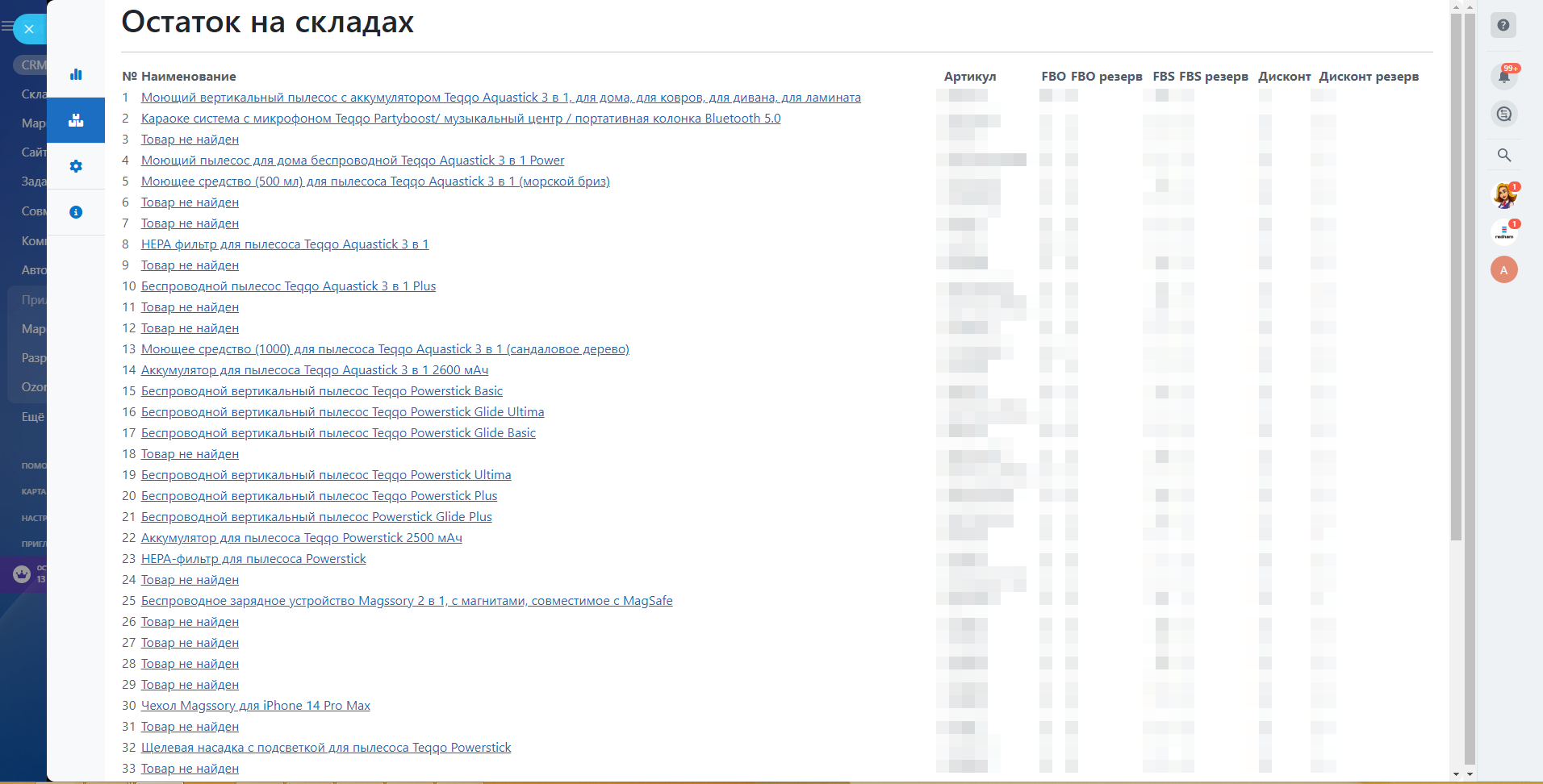1543x784 pixels.
Task: Open 'Чехол Magssory для iPhone 14 Pro Max'
Action: pyautogui.click(x=256, y=706)
